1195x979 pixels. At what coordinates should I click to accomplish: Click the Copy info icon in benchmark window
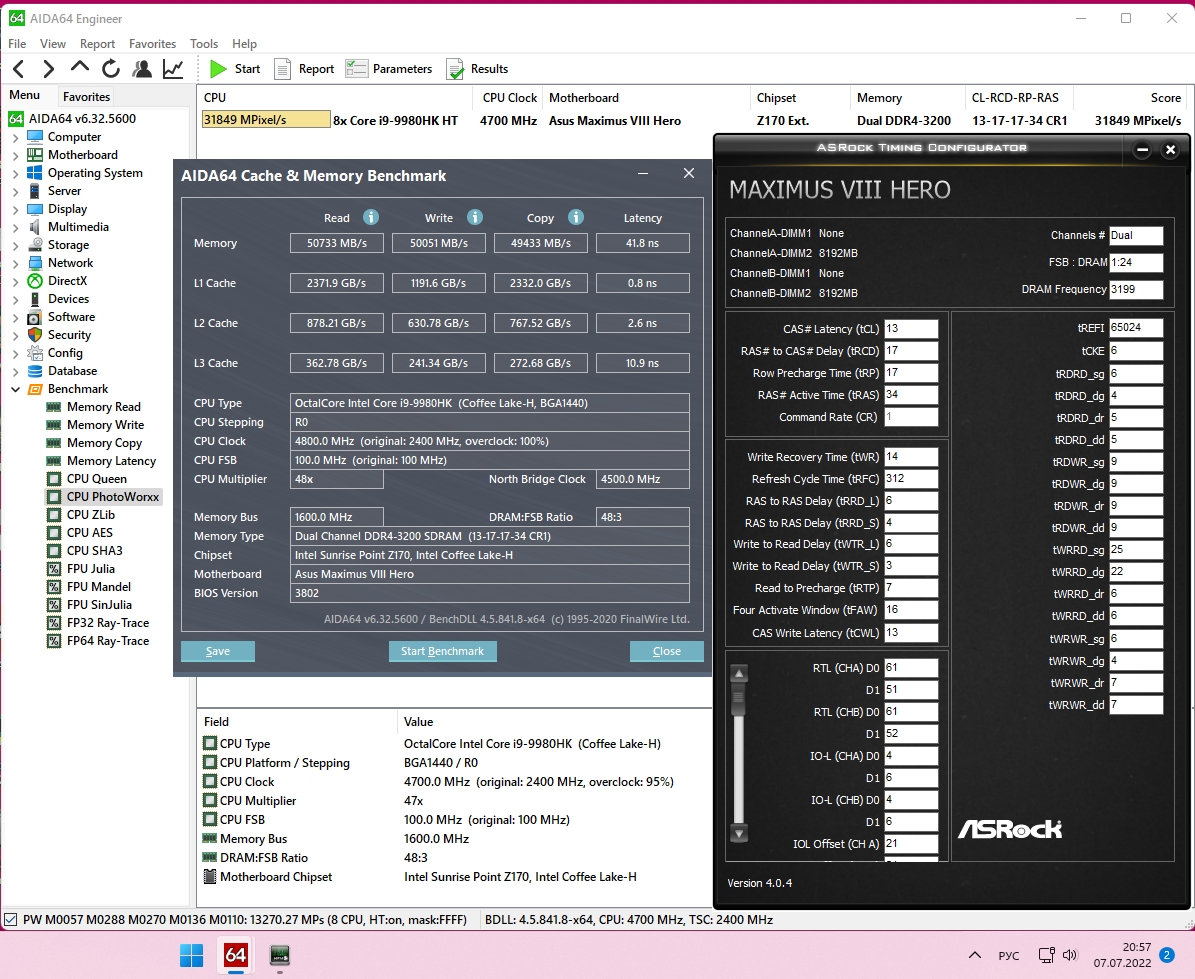pyautogui.click(x=576, y=217)
